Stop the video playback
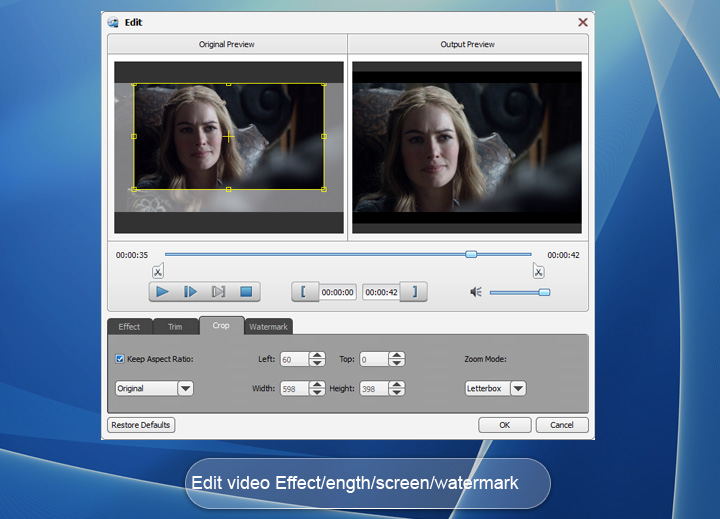The width and height of the screenshot is (720, 519). [x=246, y=292]
